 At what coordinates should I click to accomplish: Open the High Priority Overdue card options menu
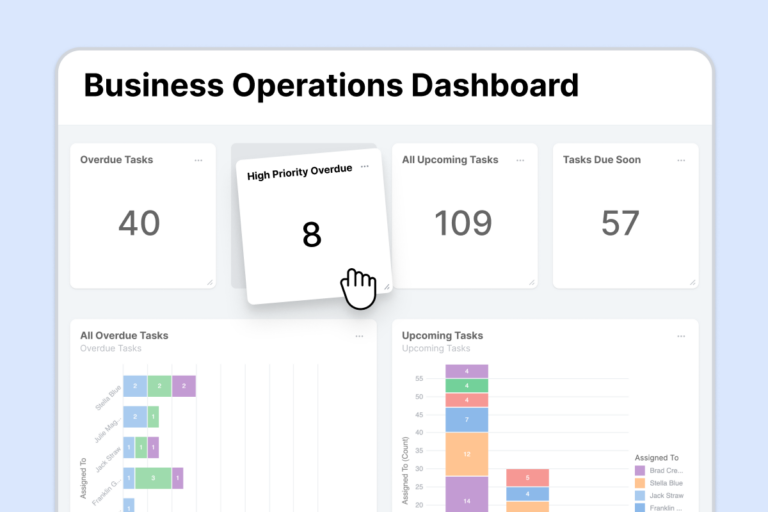click(365, 167)
